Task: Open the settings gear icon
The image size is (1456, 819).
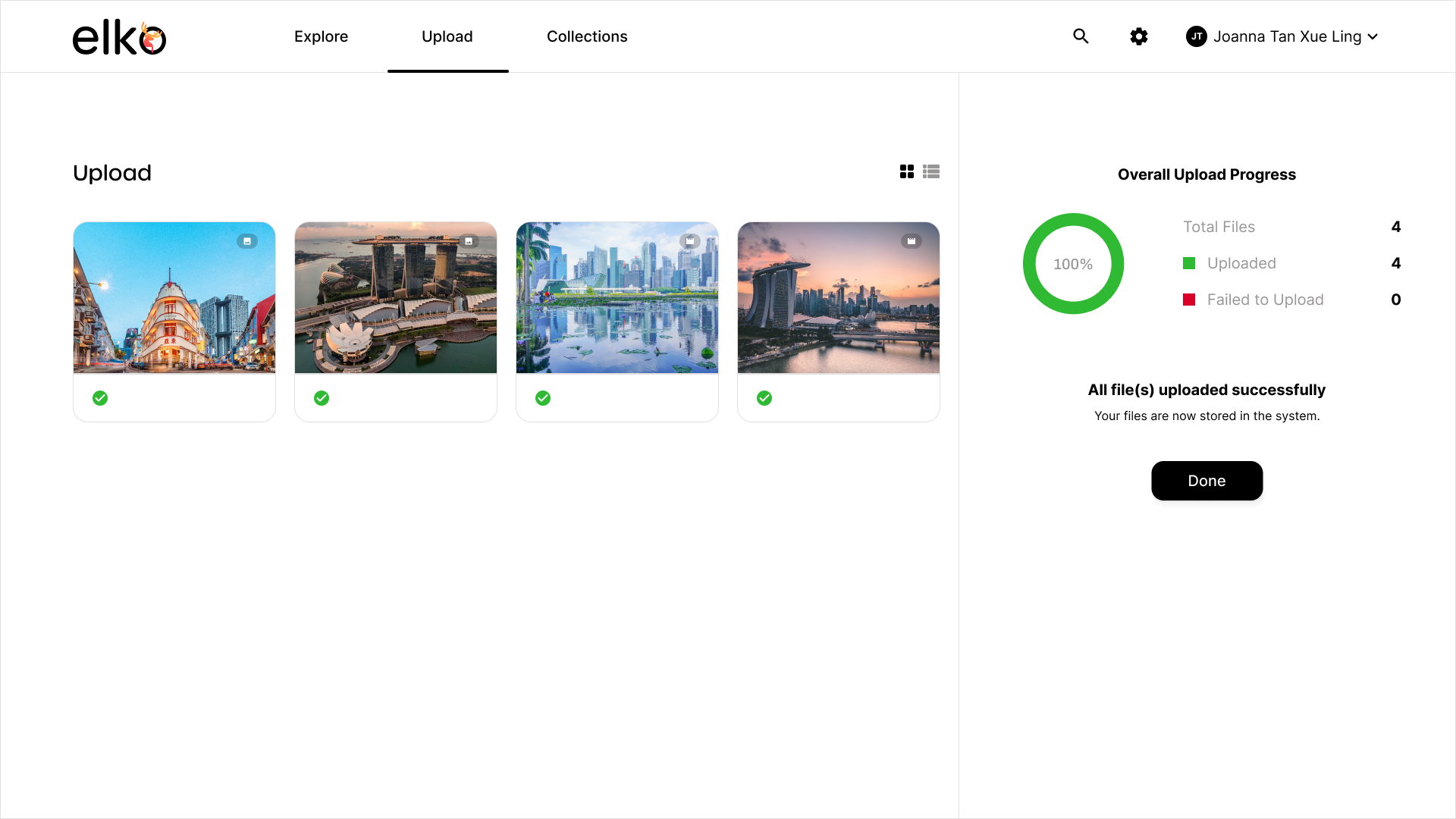Action: point(1138,36)
